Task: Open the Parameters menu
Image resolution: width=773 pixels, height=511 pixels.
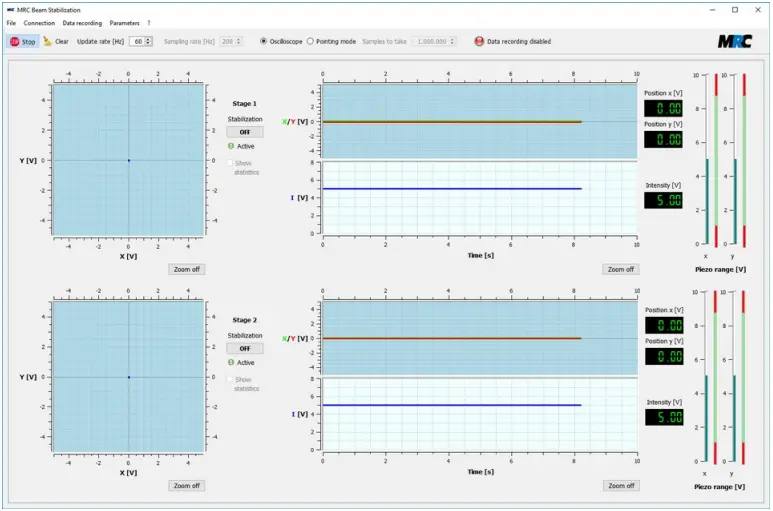Action: click(x=125, y=22)
